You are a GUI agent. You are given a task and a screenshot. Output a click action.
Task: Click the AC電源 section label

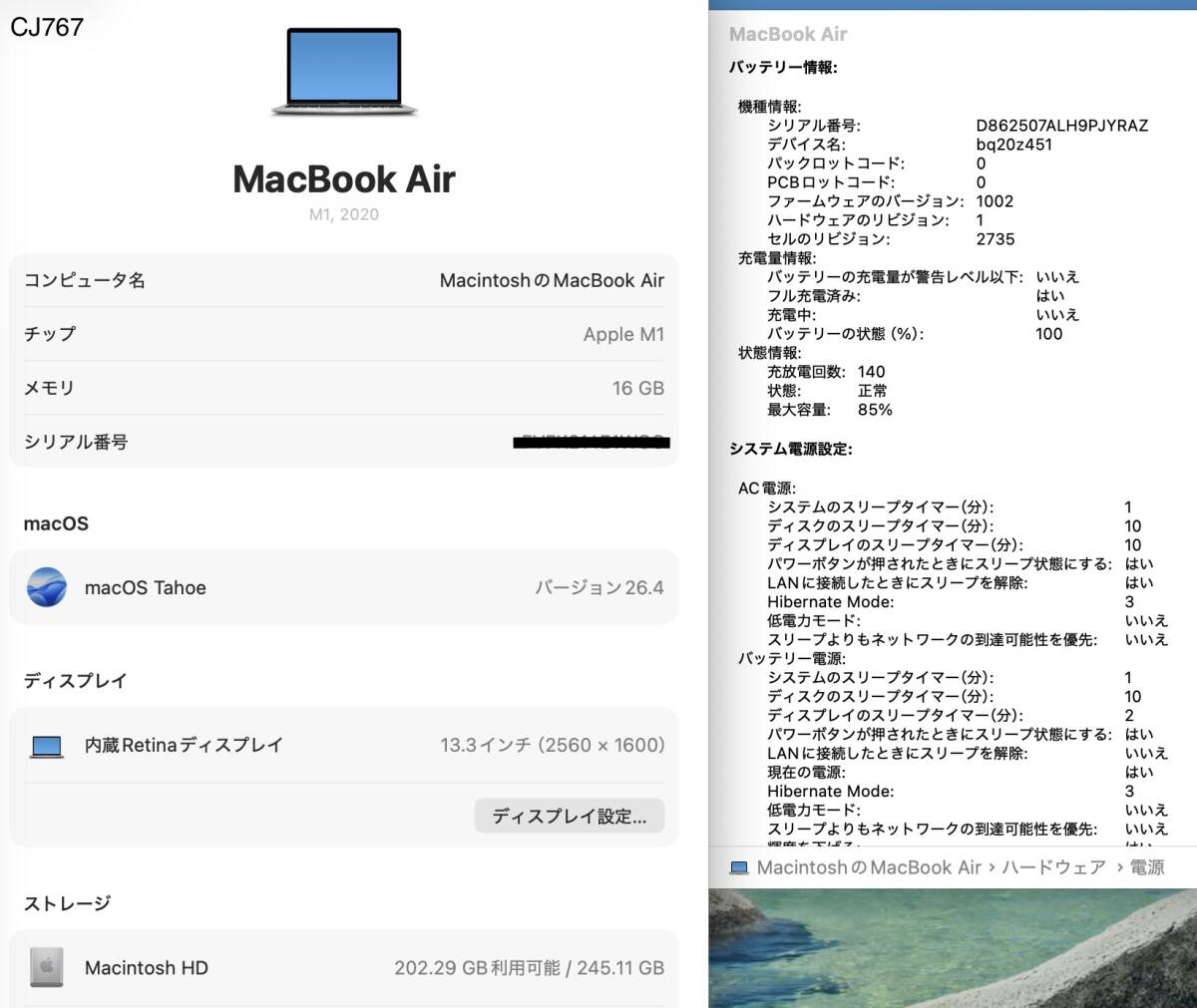(x=767, y=488)
